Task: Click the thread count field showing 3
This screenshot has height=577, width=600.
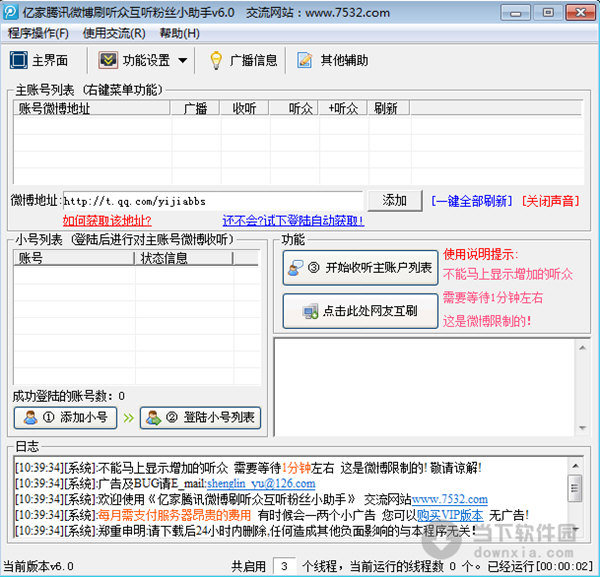Action: pos(284,566)
